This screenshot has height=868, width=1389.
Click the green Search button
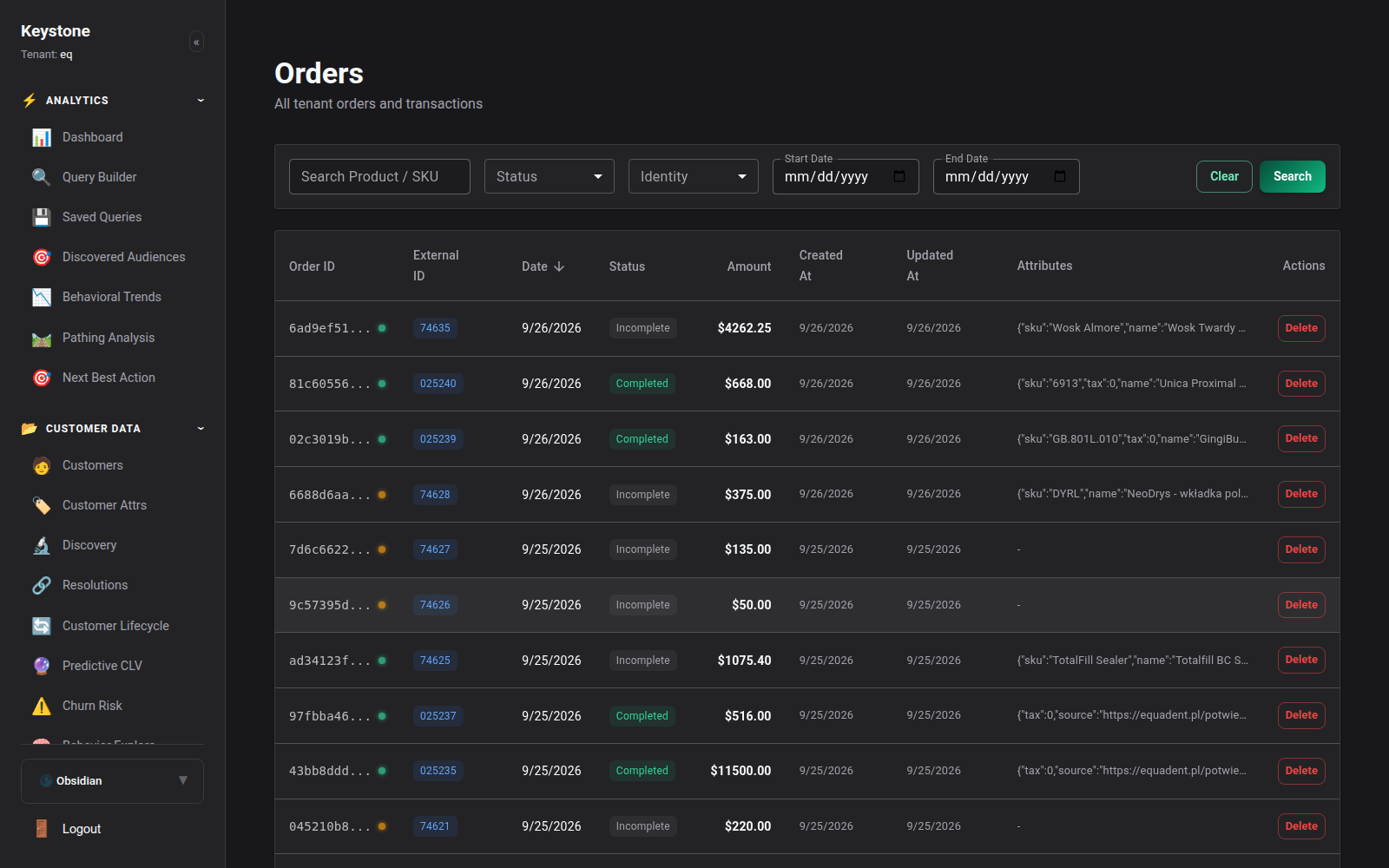pos(1293,176)
